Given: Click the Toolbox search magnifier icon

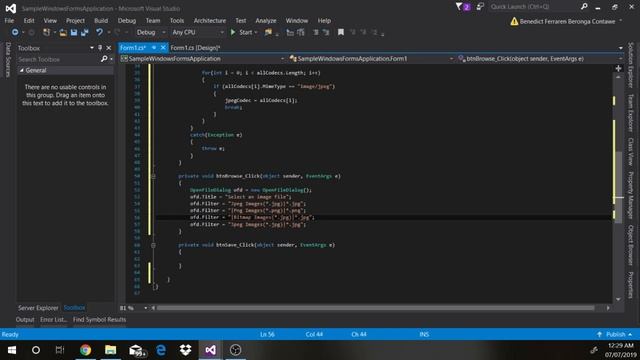Looking at the screenshot, I should point(104,59).
